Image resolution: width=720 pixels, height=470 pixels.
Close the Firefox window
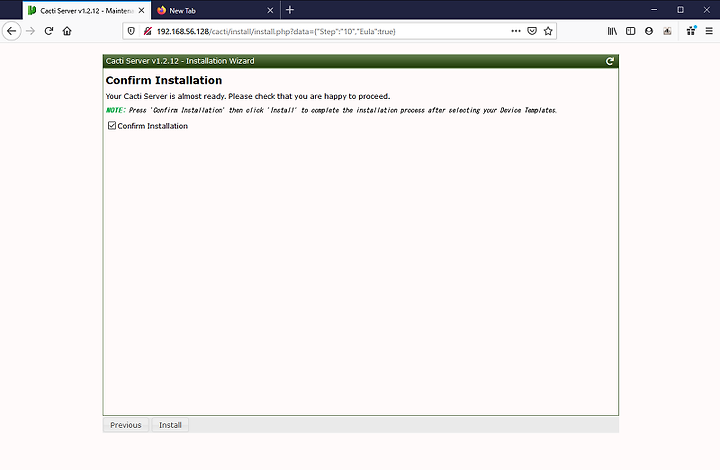pyautogui.click(x=707, y=10)
